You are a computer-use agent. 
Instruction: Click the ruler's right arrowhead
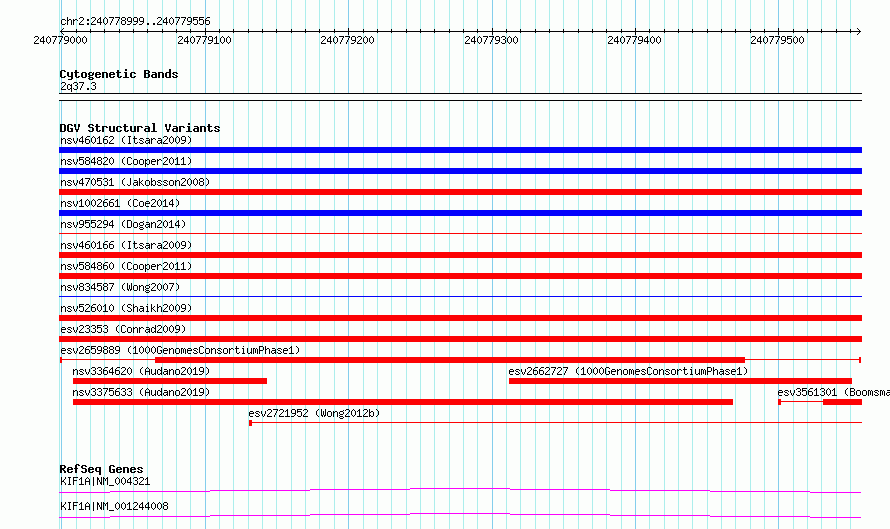tap(859, 31)
